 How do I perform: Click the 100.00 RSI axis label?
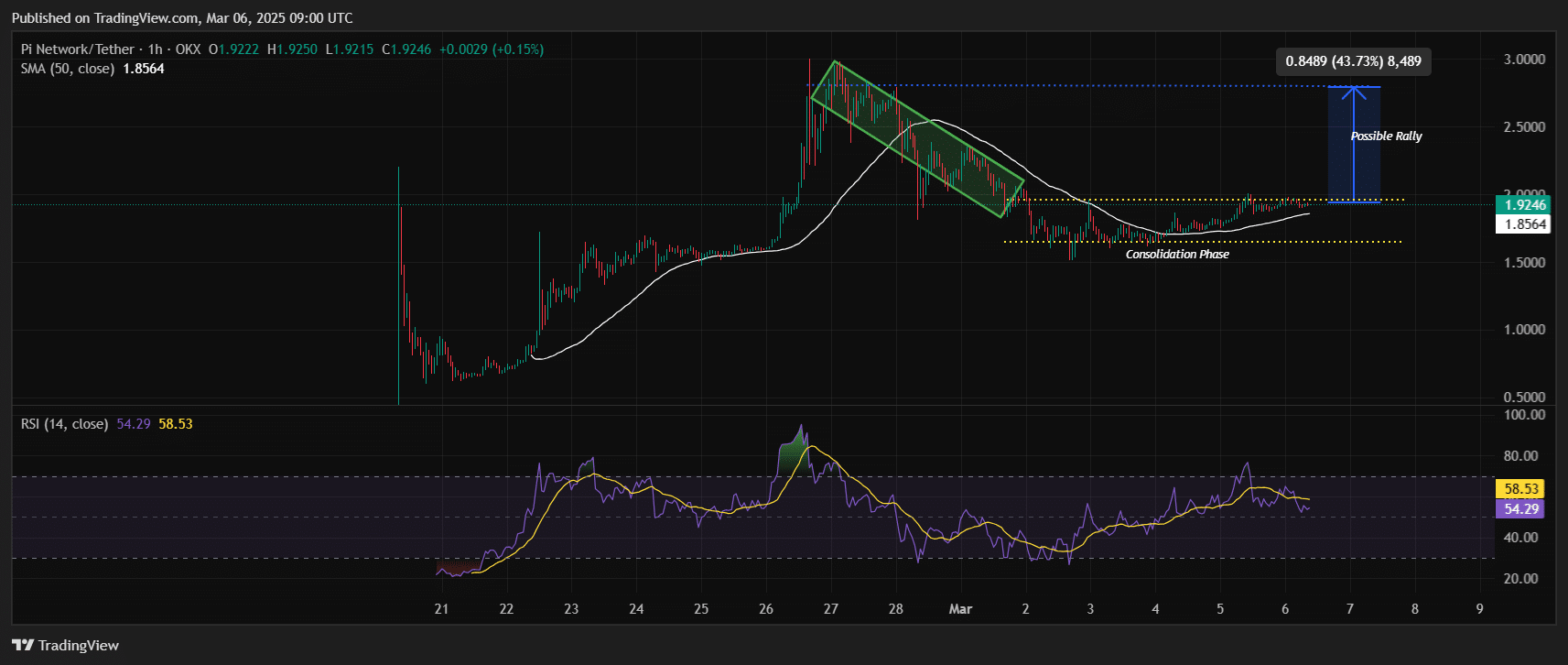point(1525,415)
